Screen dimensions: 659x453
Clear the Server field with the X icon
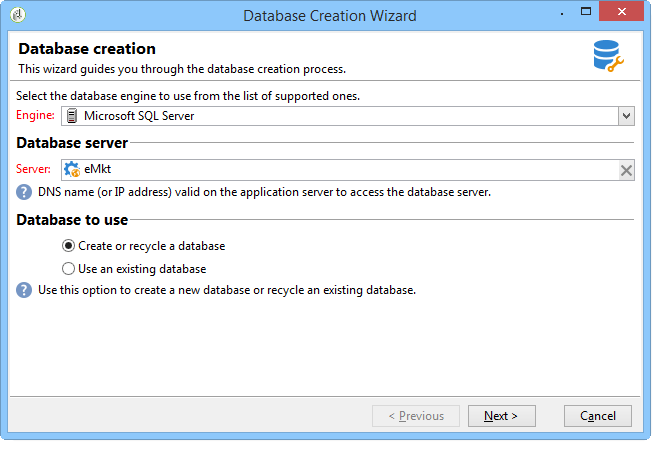(626, 171)
